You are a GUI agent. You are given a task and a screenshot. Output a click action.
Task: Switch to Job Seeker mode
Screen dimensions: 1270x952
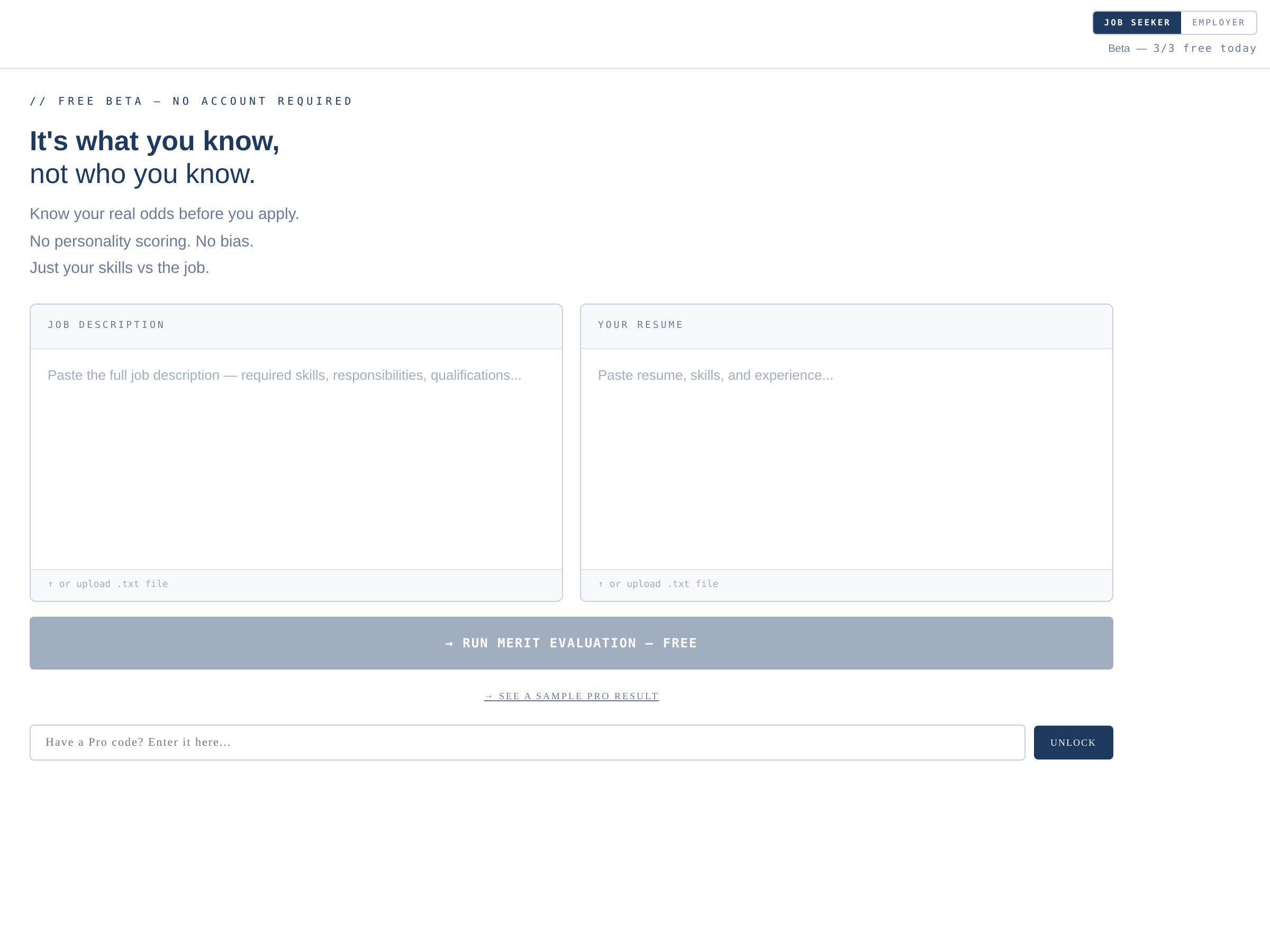1137,23
